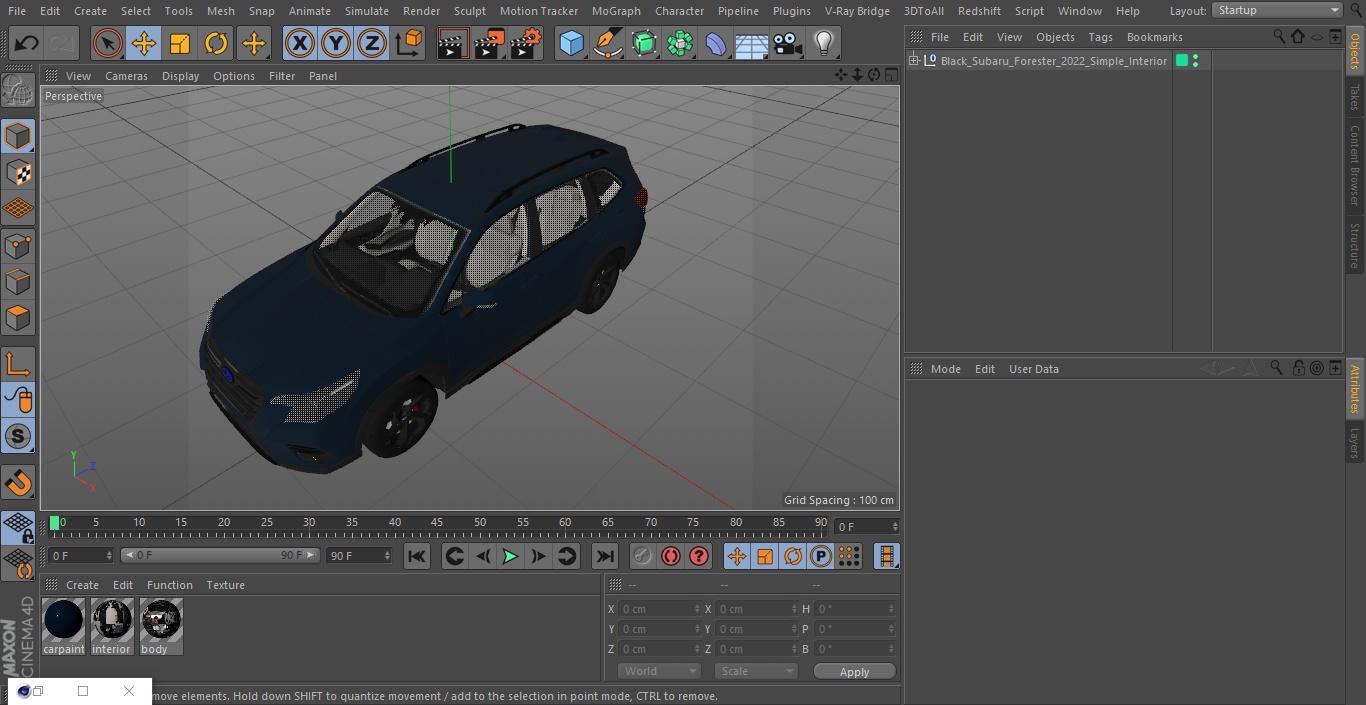The image size is (1366, 705).
Task: Open the File menu
Action: [x=16, y=11]
